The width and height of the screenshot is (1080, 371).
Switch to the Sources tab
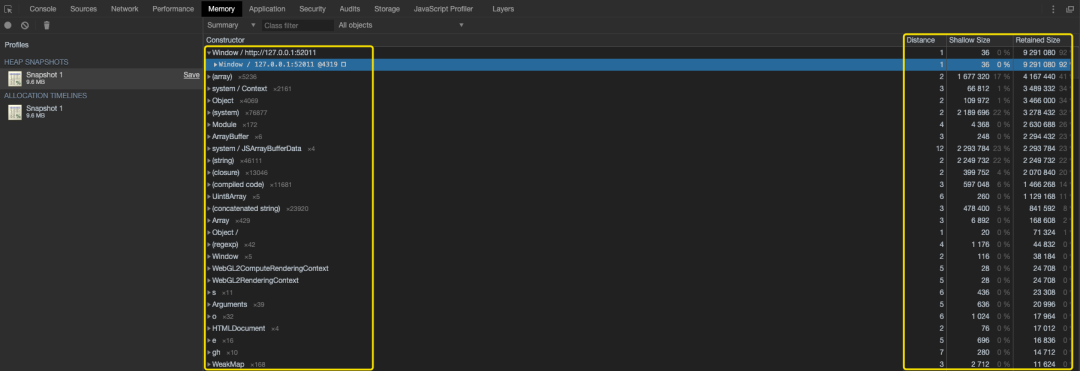tap(83, 9)
